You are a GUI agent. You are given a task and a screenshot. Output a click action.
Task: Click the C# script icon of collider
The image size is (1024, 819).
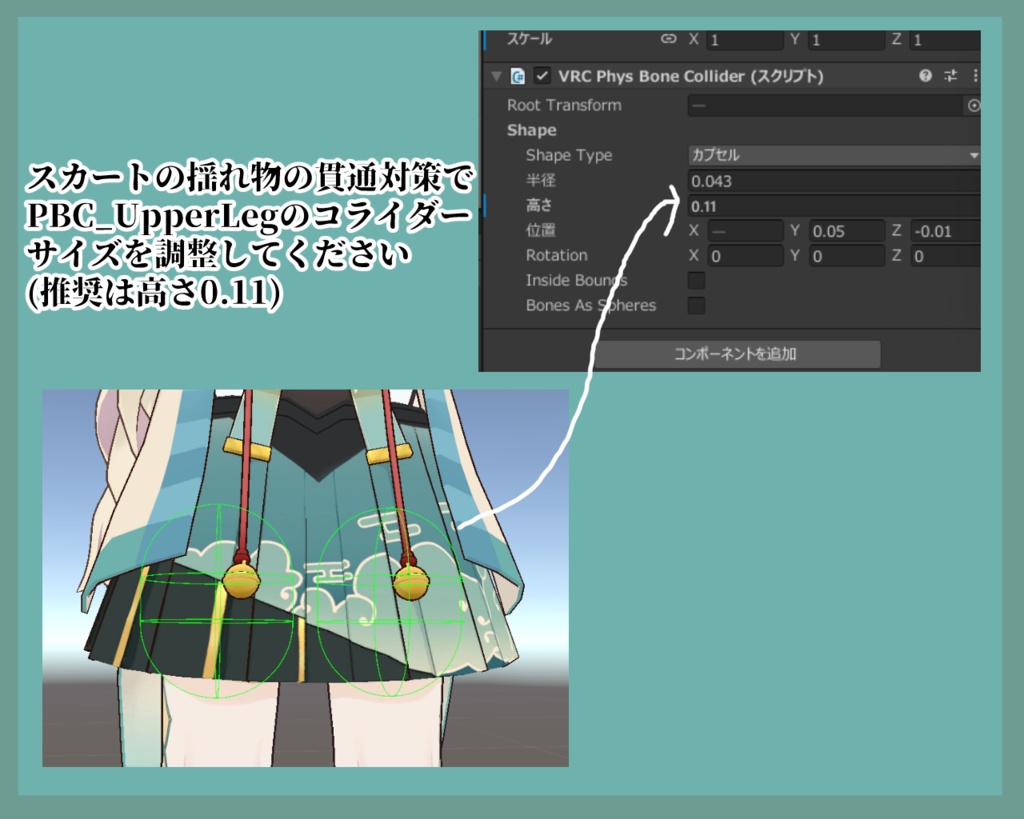point(517,76)
